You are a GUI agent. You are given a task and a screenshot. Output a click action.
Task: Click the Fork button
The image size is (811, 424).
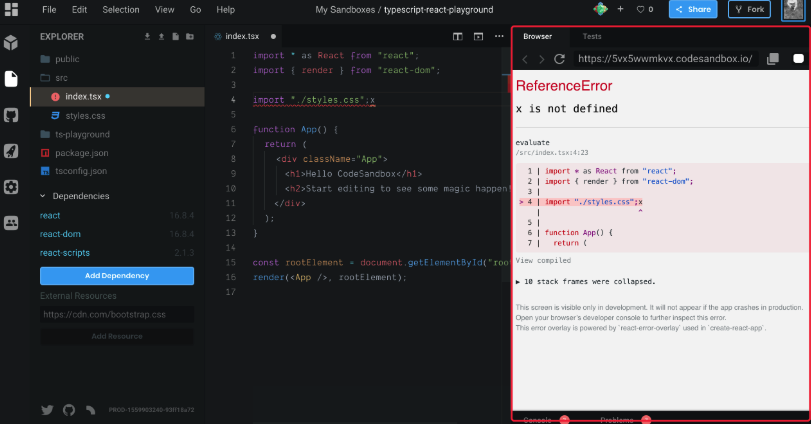point(749,9)
